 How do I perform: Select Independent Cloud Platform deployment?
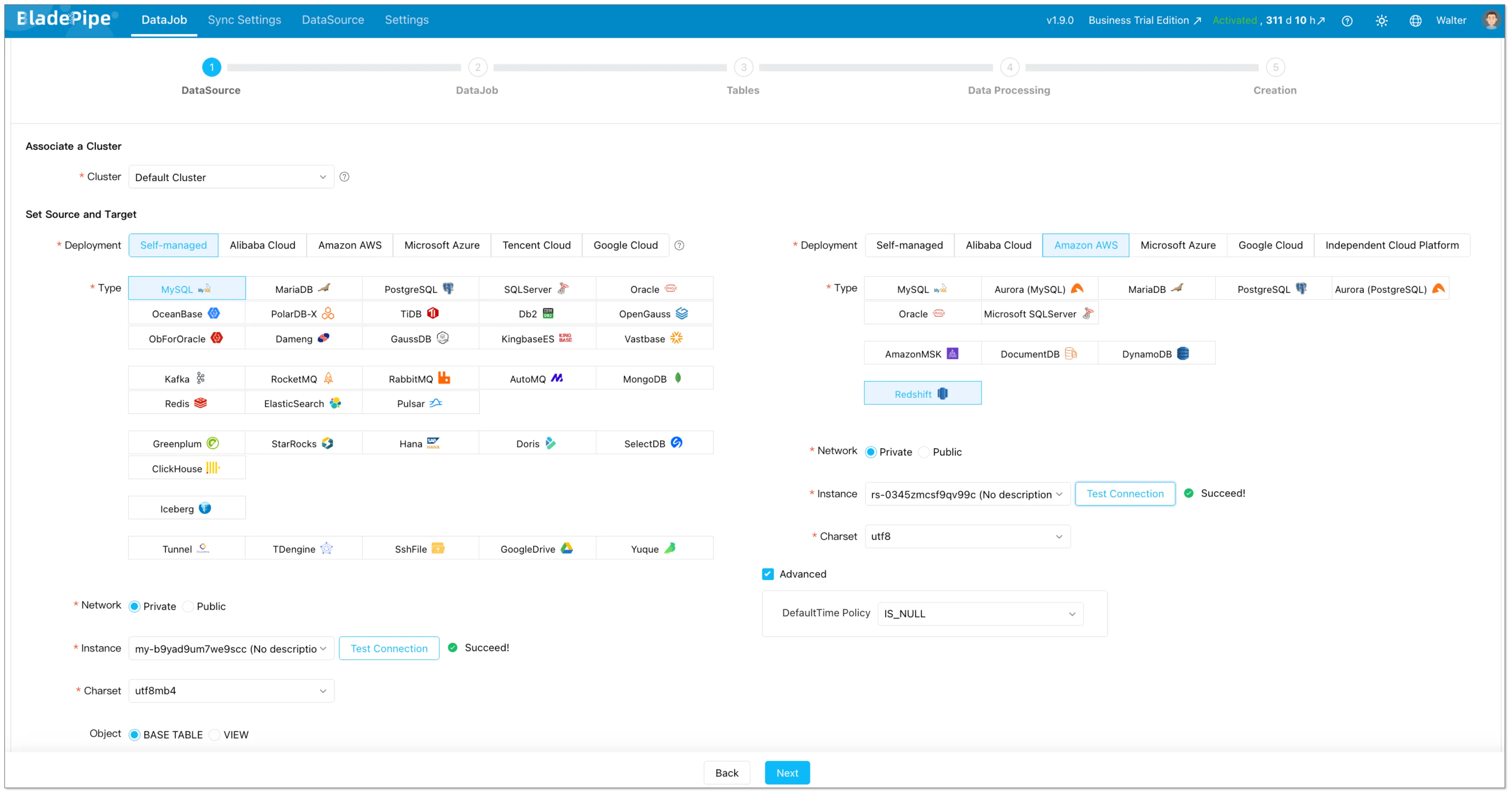tap(1392, 245)
